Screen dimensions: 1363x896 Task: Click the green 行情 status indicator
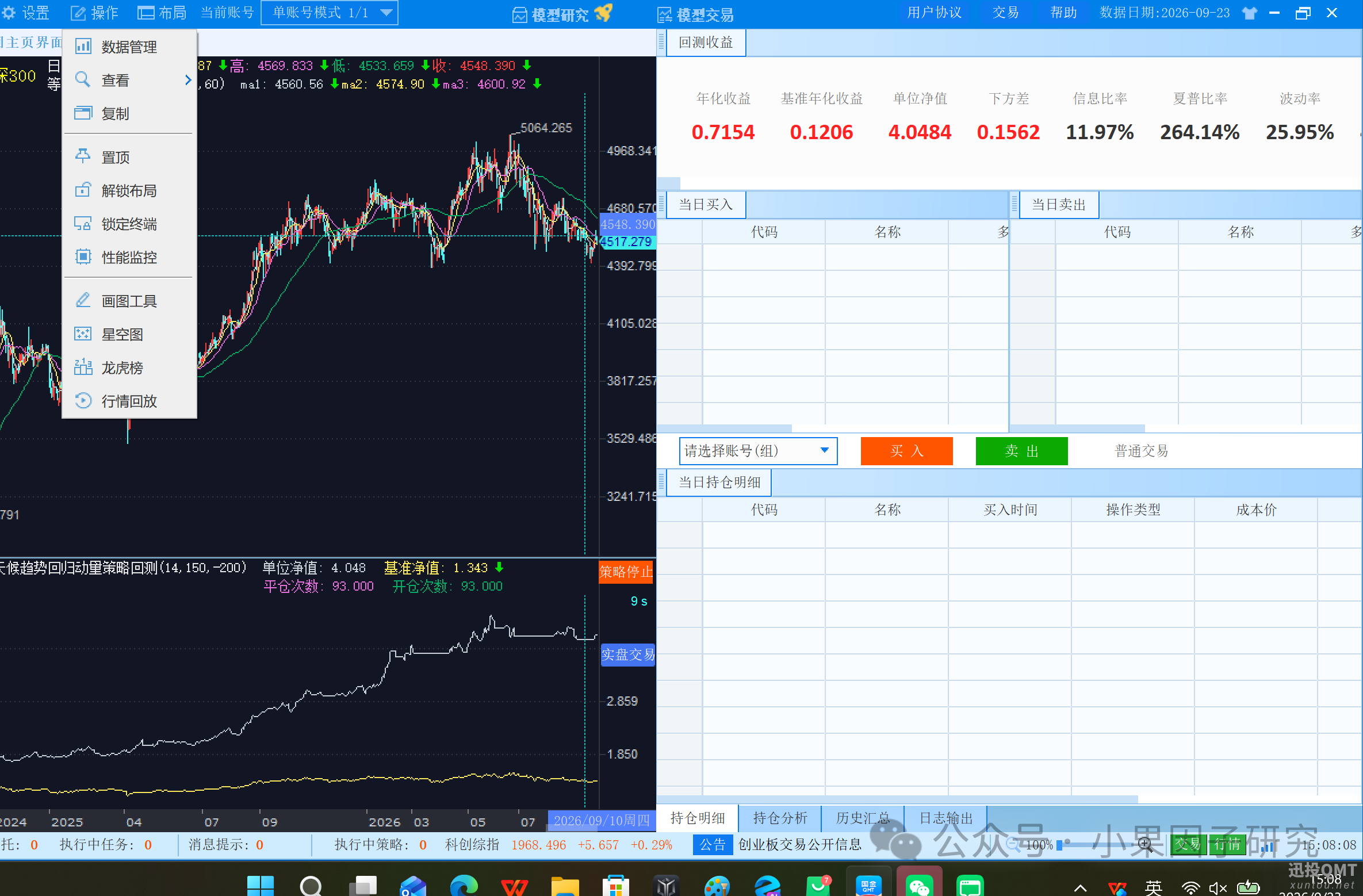(x=1227, y=844)
